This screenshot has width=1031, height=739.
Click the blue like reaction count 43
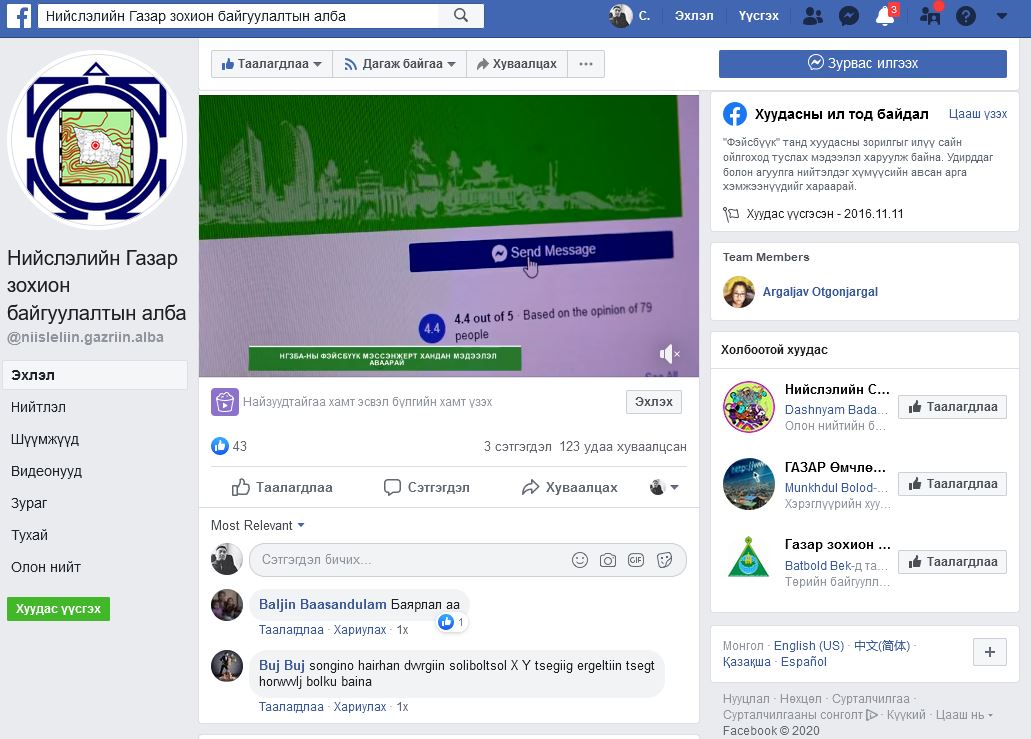coord(229,446)
